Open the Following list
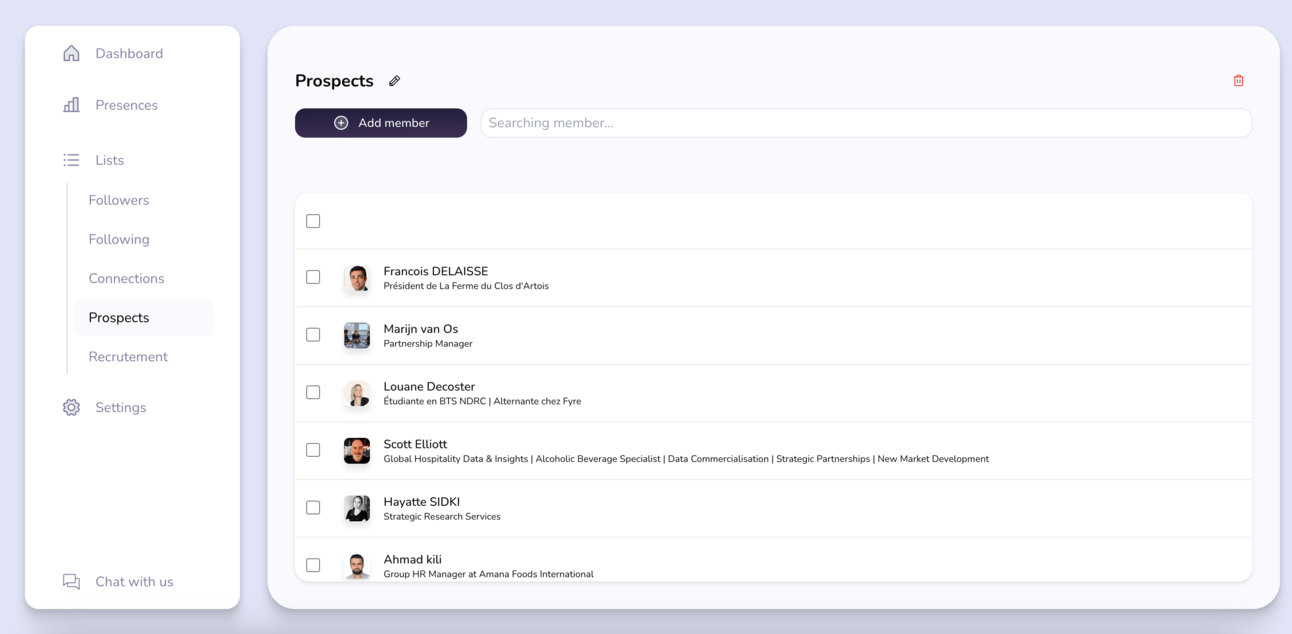This screenshot has width=1292, height=634. click(x=118, y=239)
